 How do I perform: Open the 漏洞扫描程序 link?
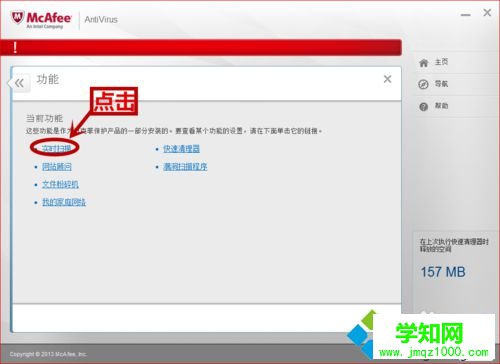tap(185, 166)
